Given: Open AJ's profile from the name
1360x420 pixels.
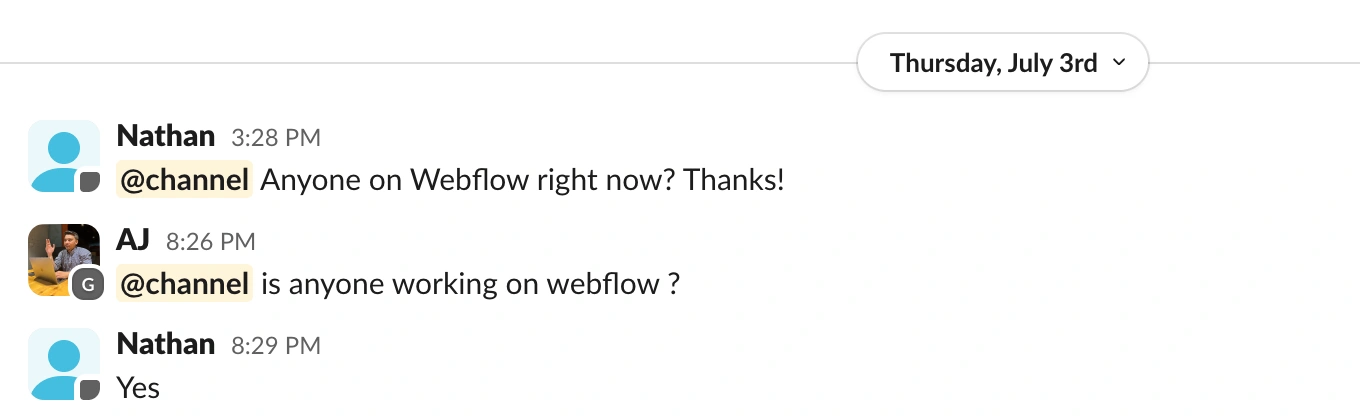Looking at the screenshot, I should (x=134, y=239).
